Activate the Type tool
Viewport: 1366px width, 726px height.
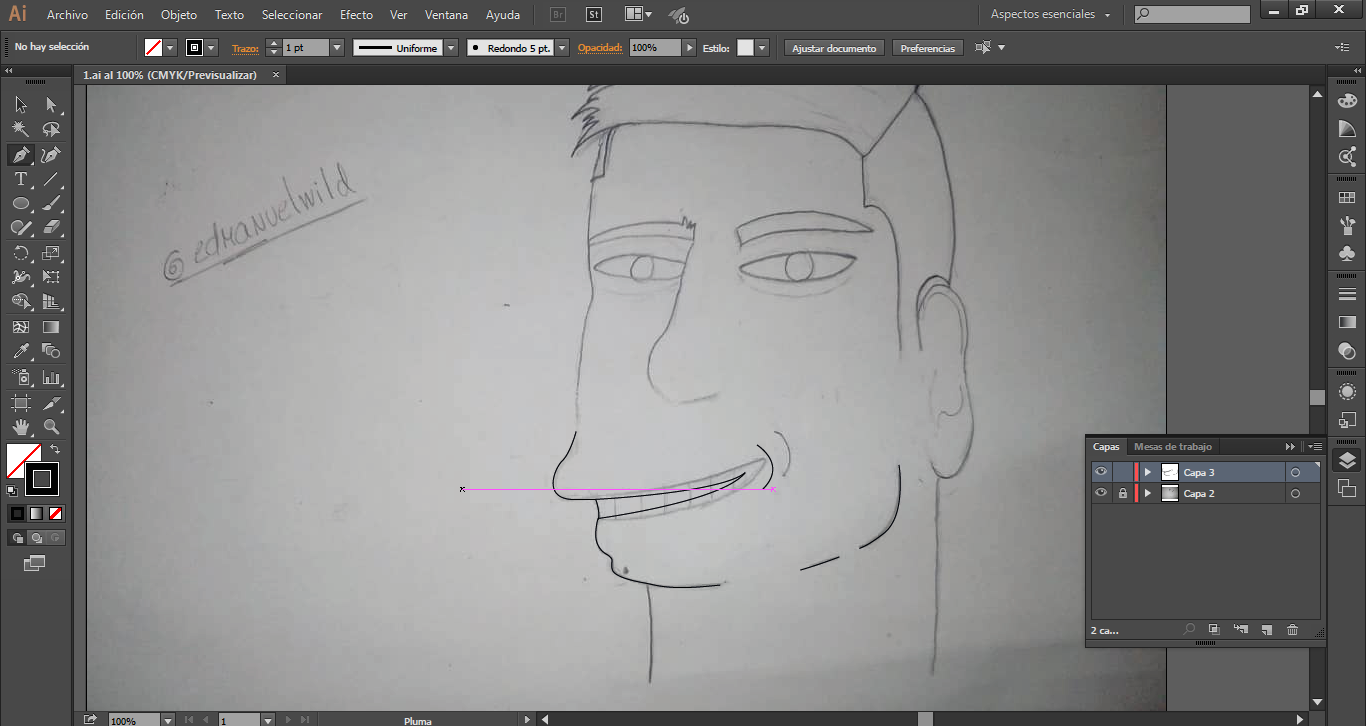pyautogui.click(x=21, y=179)
